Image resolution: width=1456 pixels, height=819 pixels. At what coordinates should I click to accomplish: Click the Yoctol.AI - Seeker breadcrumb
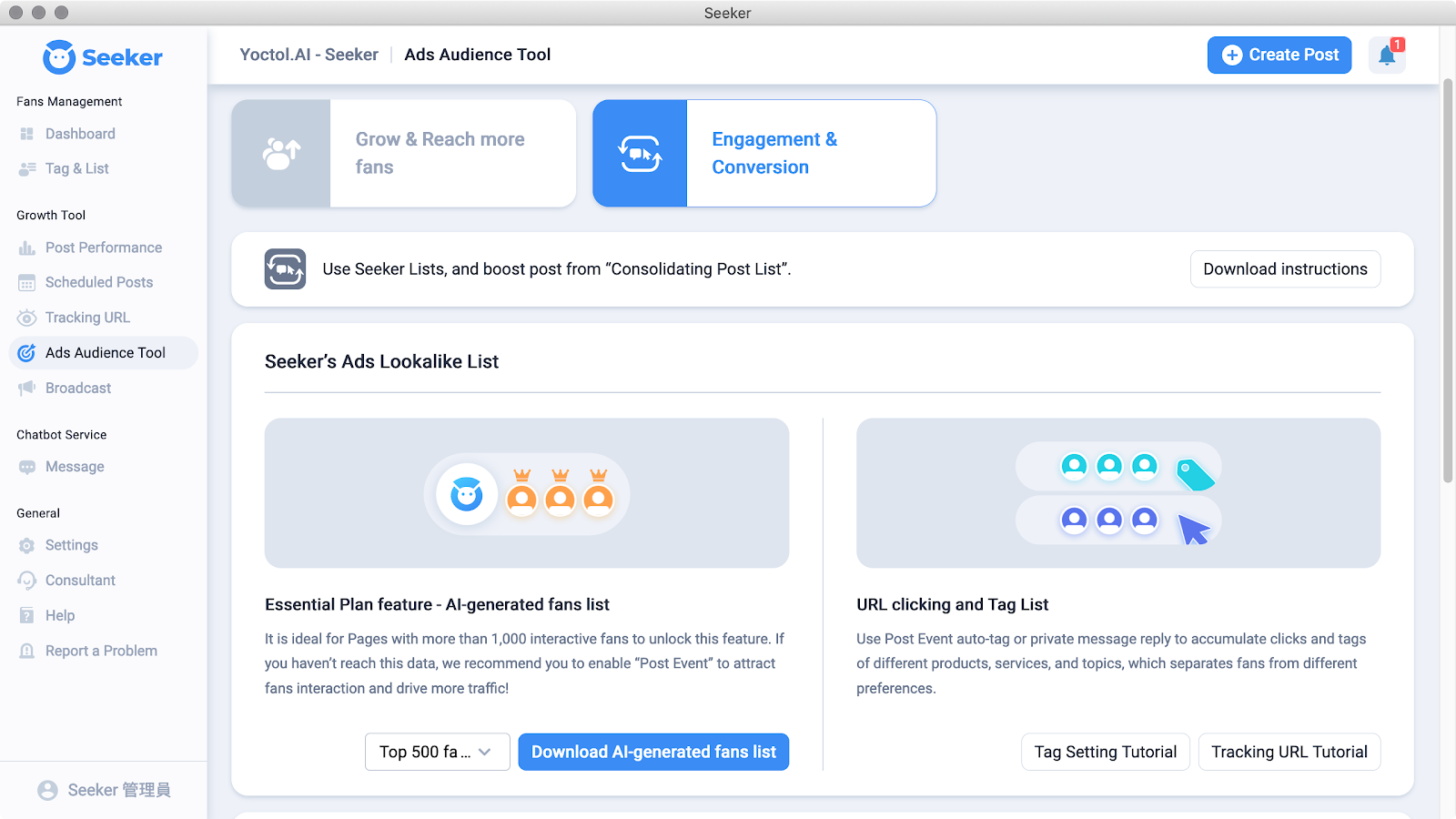coord(309,55)
